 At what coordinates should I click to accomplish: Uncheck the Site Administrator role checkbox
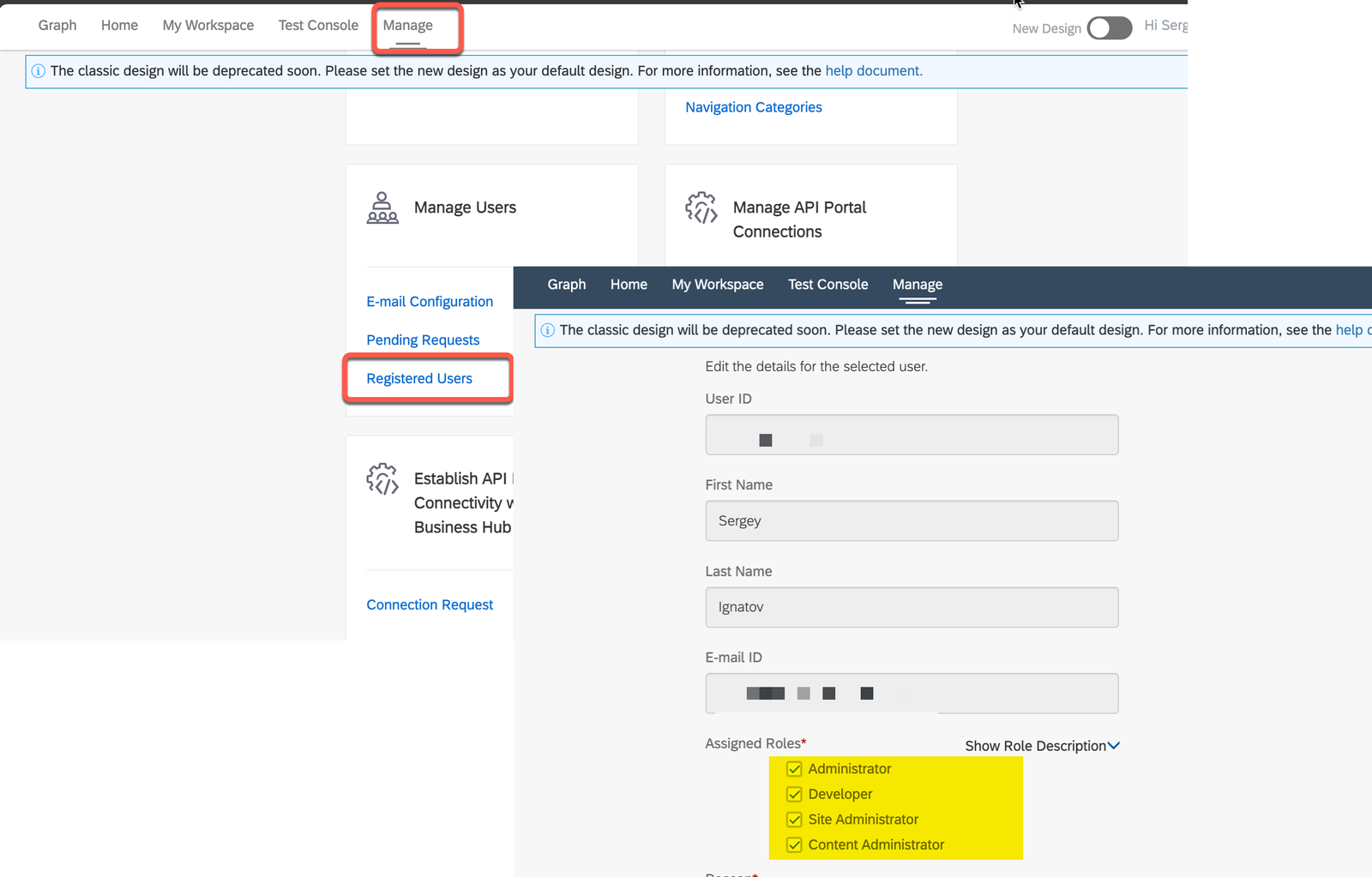click(x=794, y=820)
